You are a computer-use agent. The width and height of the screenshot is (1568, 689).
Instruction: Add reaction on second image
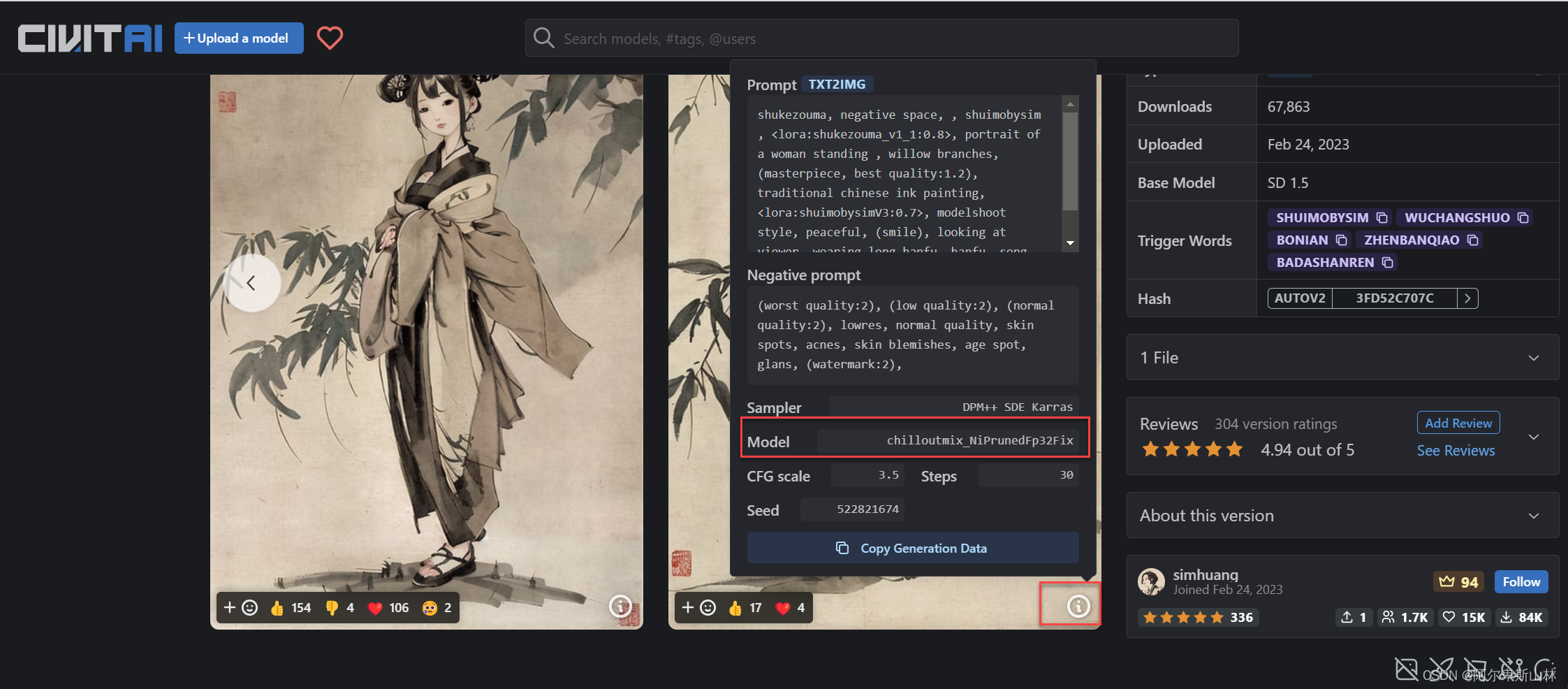pos(698,607)
